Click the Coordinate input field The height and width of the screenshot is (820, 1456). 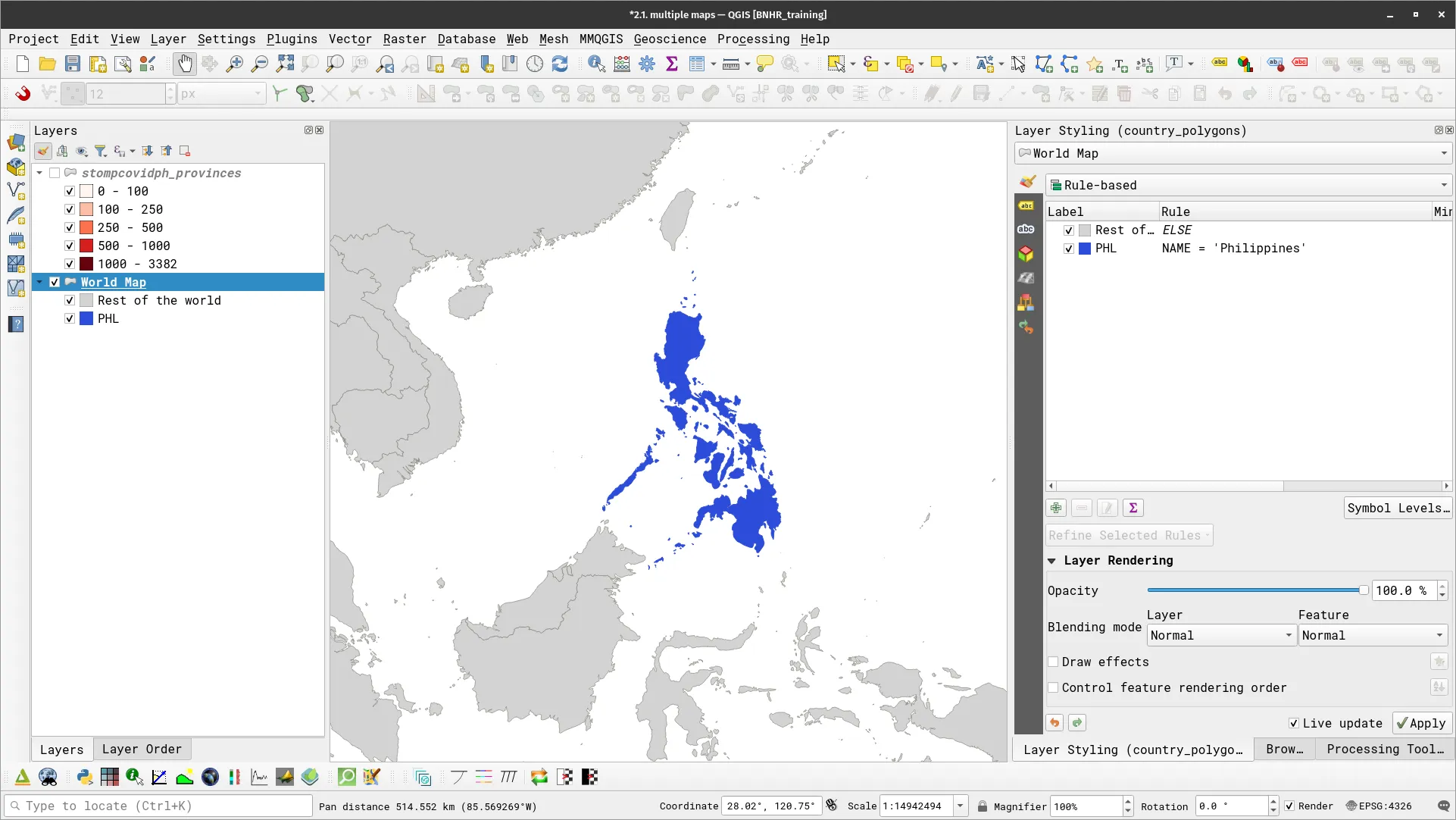(x=771, y=806)
